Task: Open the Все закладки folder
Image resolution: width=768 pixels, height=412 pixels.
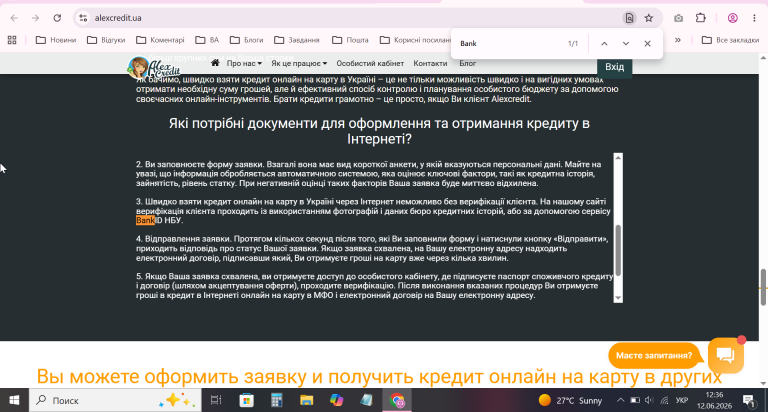Action: pos(730,40)
